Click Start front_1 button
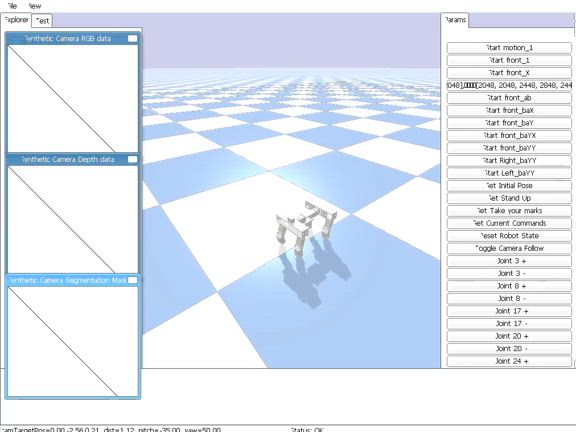Screen dimensions: 576x432 coord(509,60)
